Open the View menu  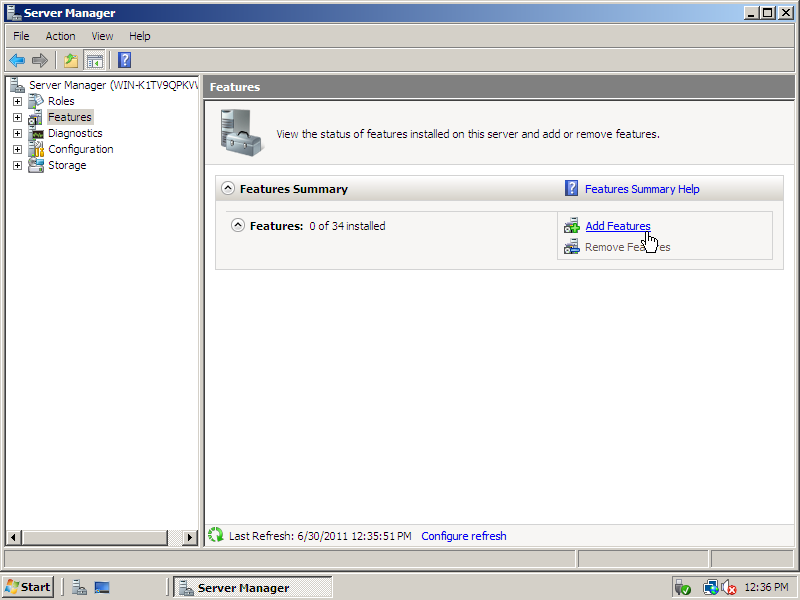[102, 36]
